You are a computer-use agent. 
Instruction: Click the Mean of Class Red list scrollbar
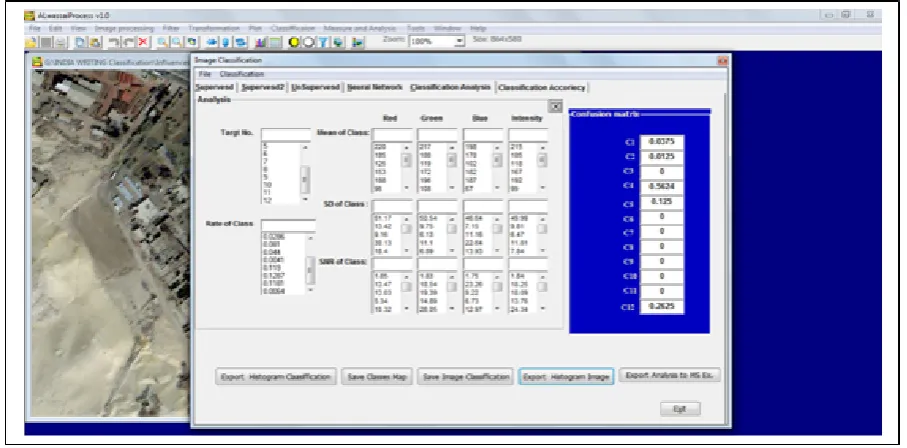tap(407, 167)
